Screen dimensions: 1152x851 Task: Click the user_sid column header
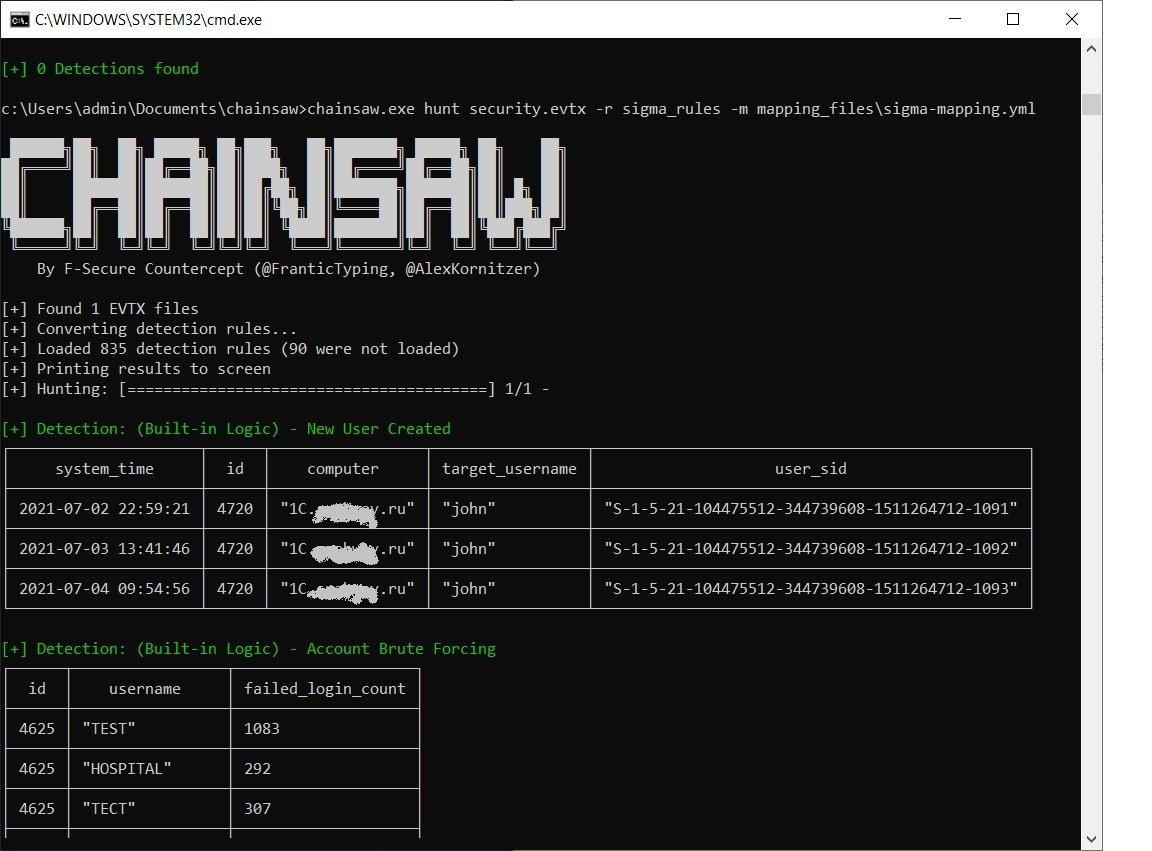pyautogui.click(x=811, y=469)
